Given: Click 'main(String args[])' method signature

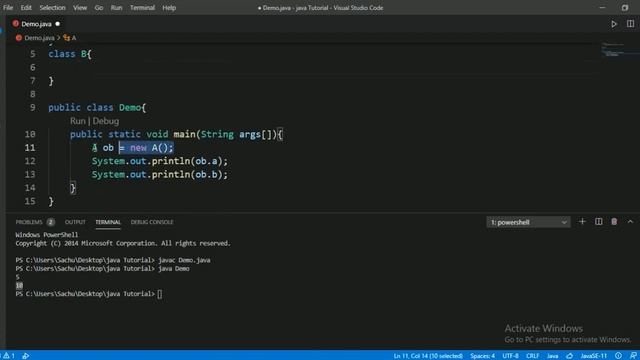Looking at the screenshot, I should pos(225,134).
